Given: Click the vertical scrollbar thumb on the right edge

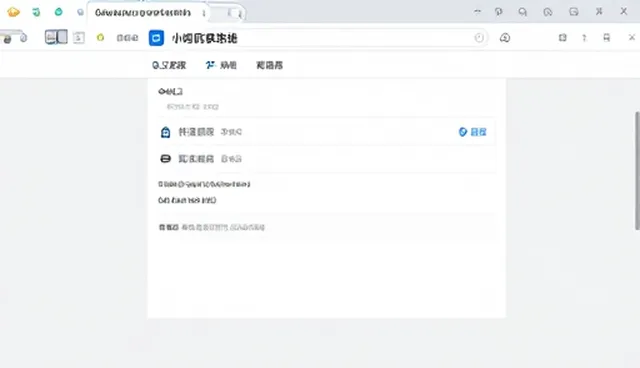Looking at the screenshot, I should (637, 171).
